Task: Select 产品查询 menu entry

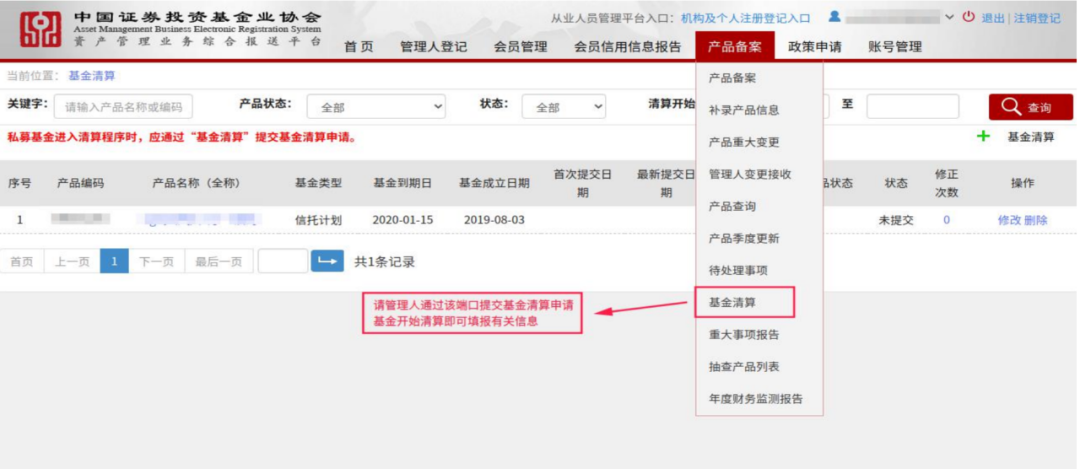Action: [732, 206]
